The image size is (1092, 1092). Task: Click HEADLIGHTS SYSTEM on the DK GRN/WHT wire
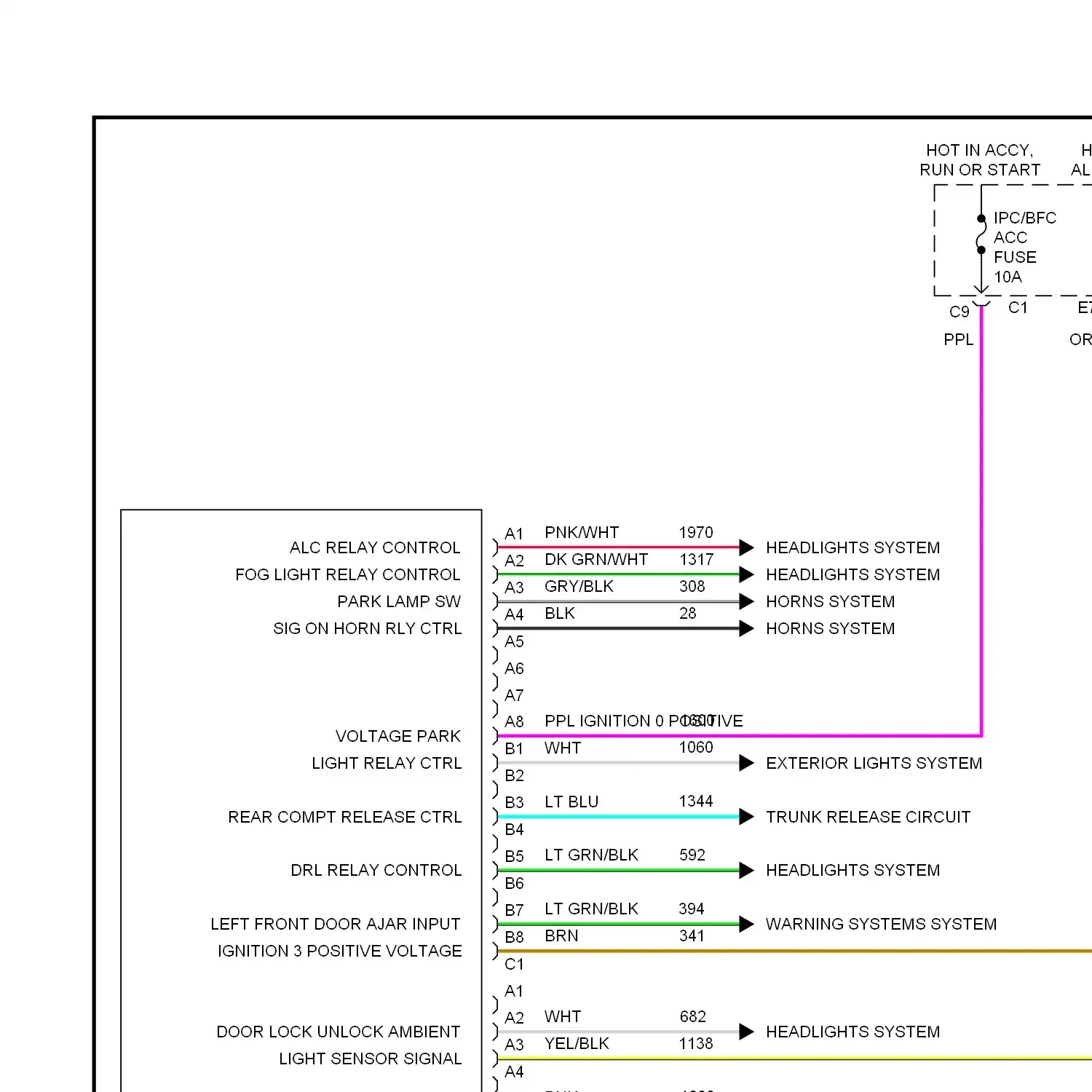(853, 574)
